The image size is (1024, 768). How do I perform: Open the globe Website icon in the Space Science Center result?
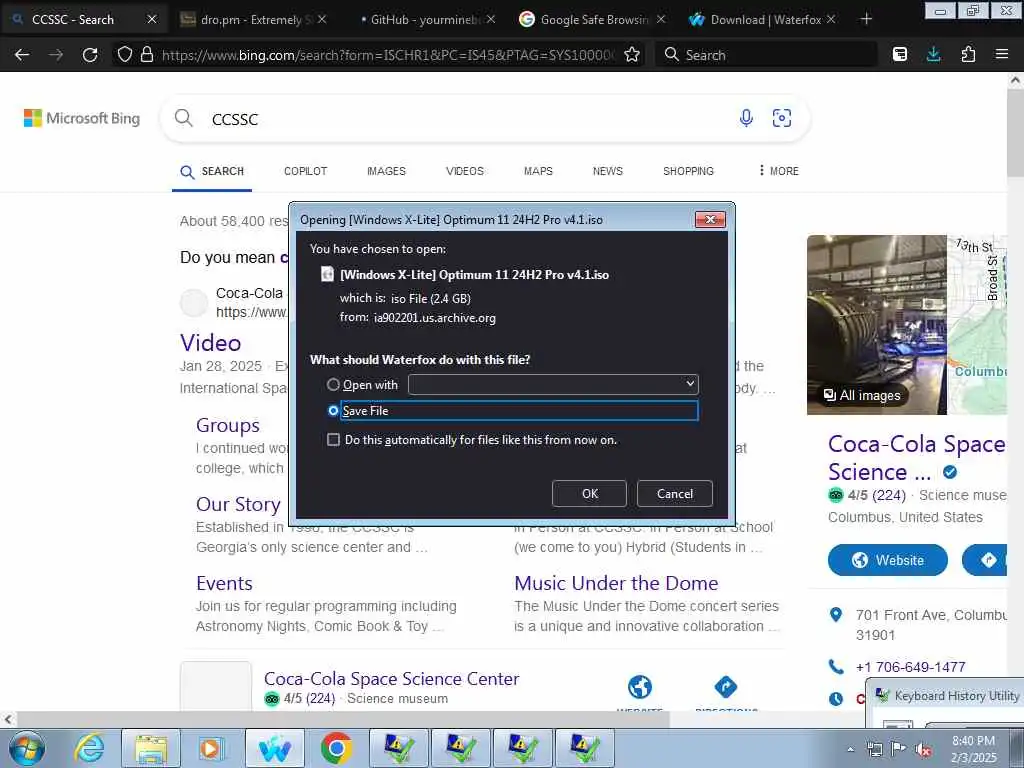click(640, 687)
